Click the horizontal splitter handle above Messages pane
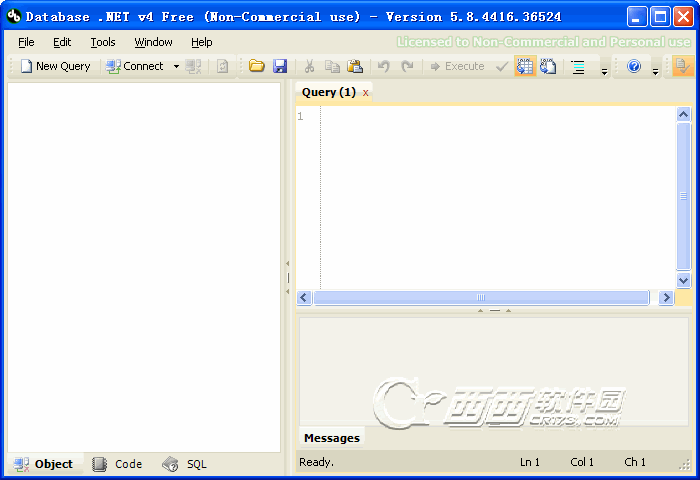Screen dimensions: 700x480 (494, 310)
